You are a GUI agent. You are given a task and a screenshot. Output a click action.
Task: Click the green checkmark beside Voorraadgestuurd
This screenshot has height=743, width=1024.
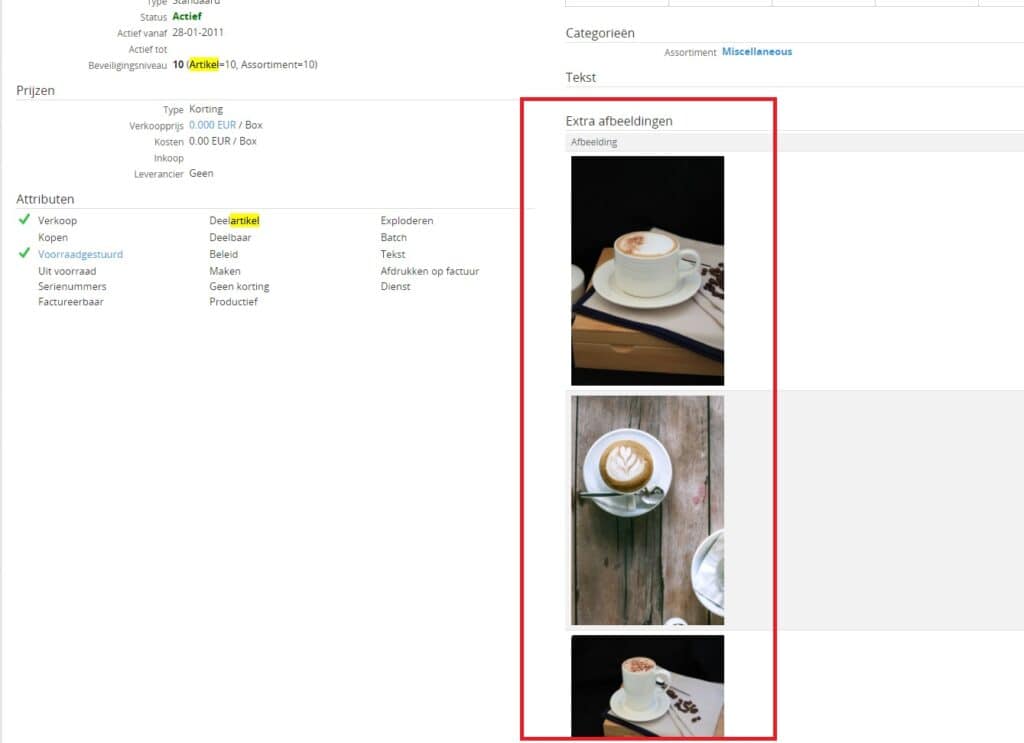(24, 254)
